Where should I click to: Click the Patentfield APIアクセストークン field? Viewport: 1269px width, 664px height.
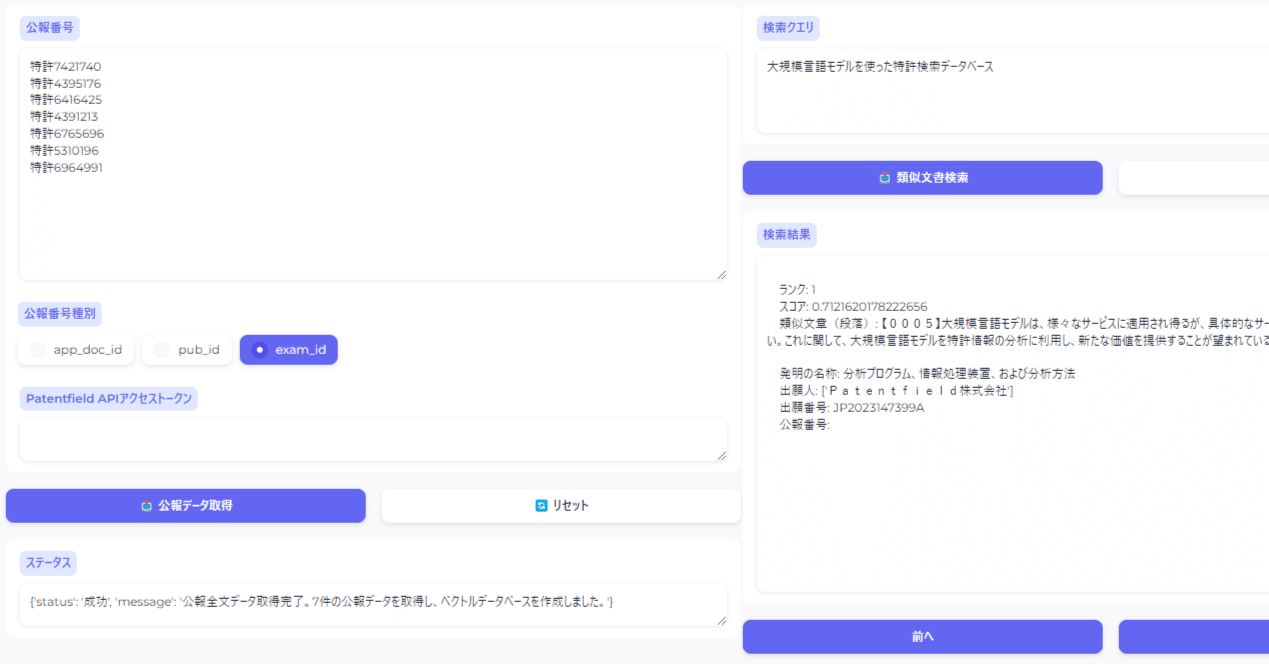point(370,440)
